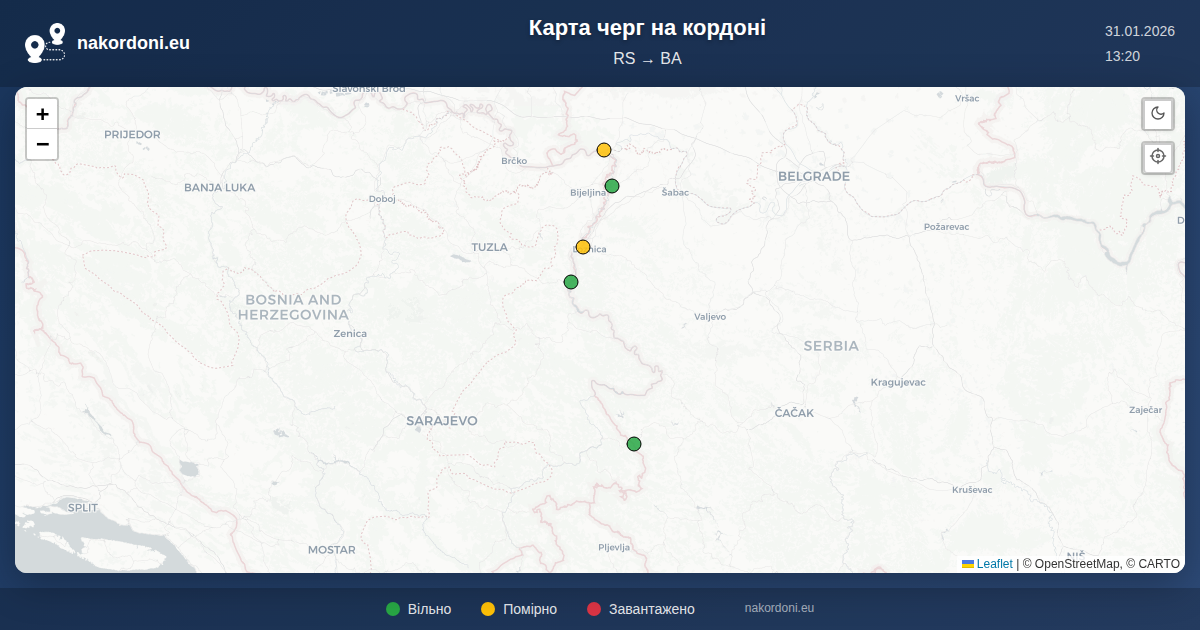Image resolution: width=1200 pixels, height=630 pixels.
Task: Click the red Завантажено legend dot
Action: tap(594, 609)
